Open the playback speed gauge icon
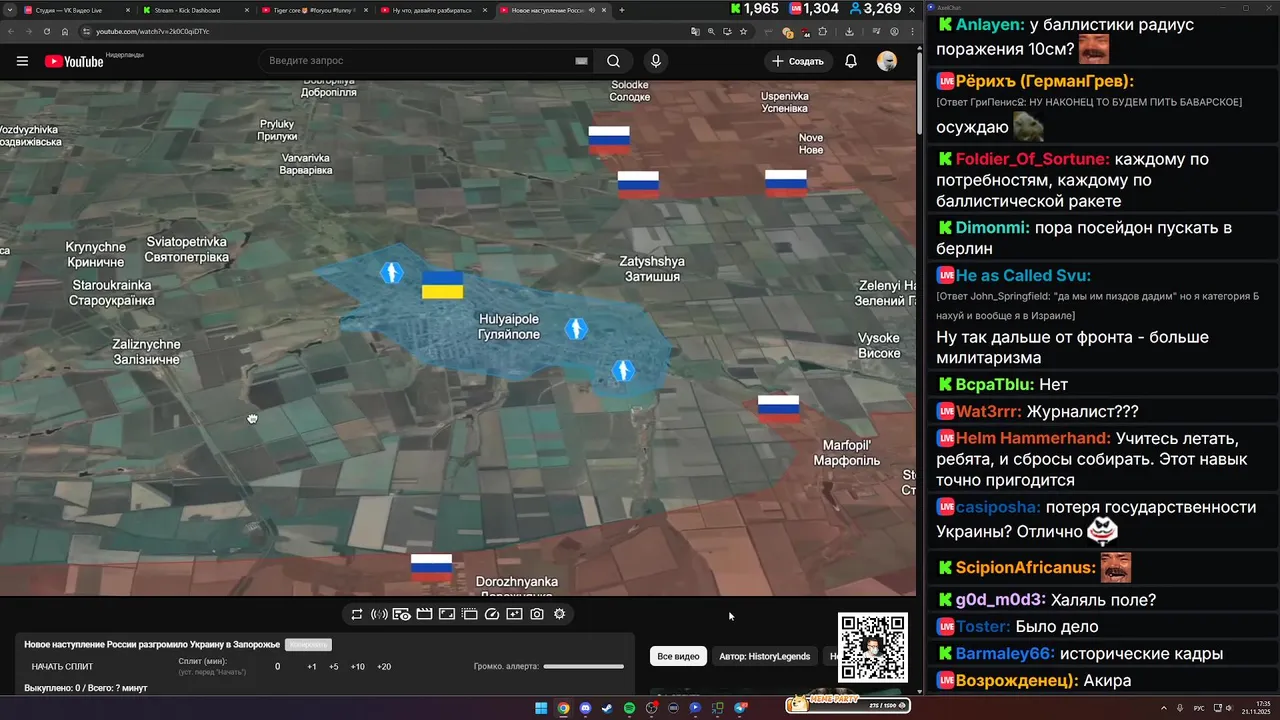 pyautogui.click(x=492, y=614)
